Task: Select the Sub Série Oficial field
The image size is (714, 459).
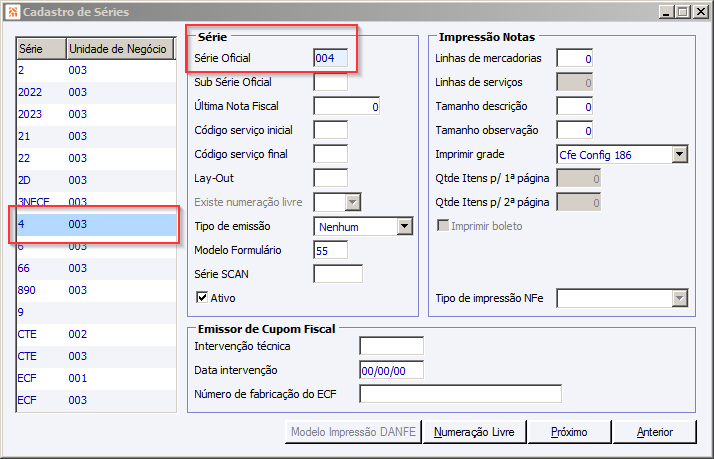Action: click(330, 82)
